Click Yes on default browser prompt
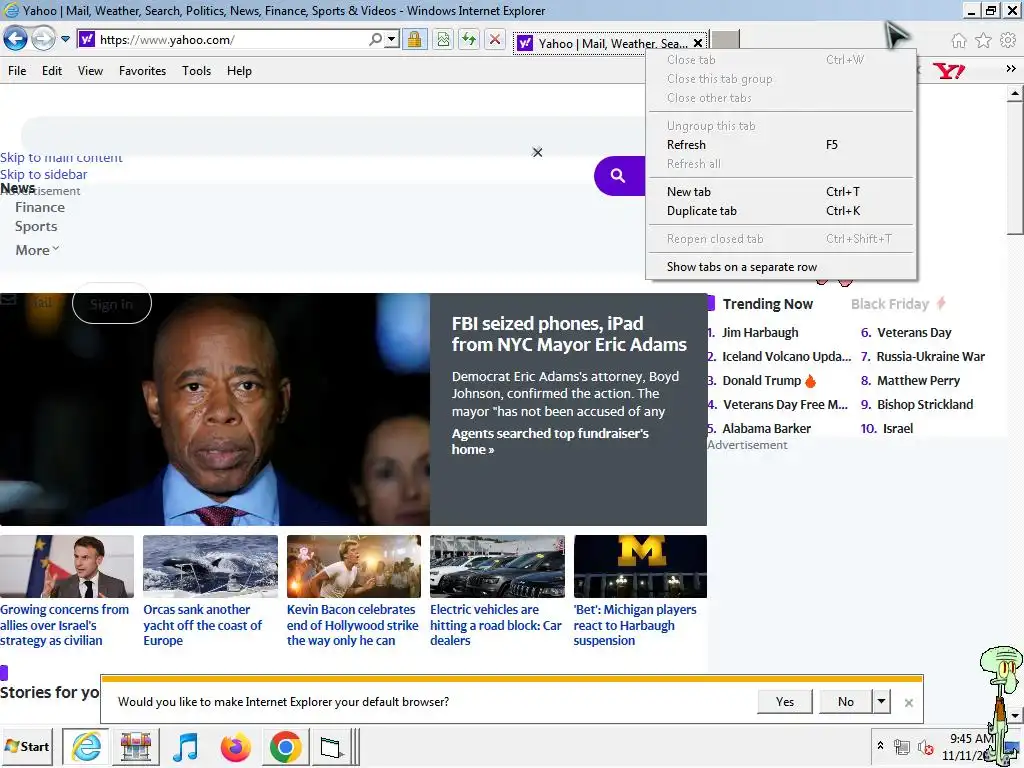1024x768 pixels. [785, 701]
